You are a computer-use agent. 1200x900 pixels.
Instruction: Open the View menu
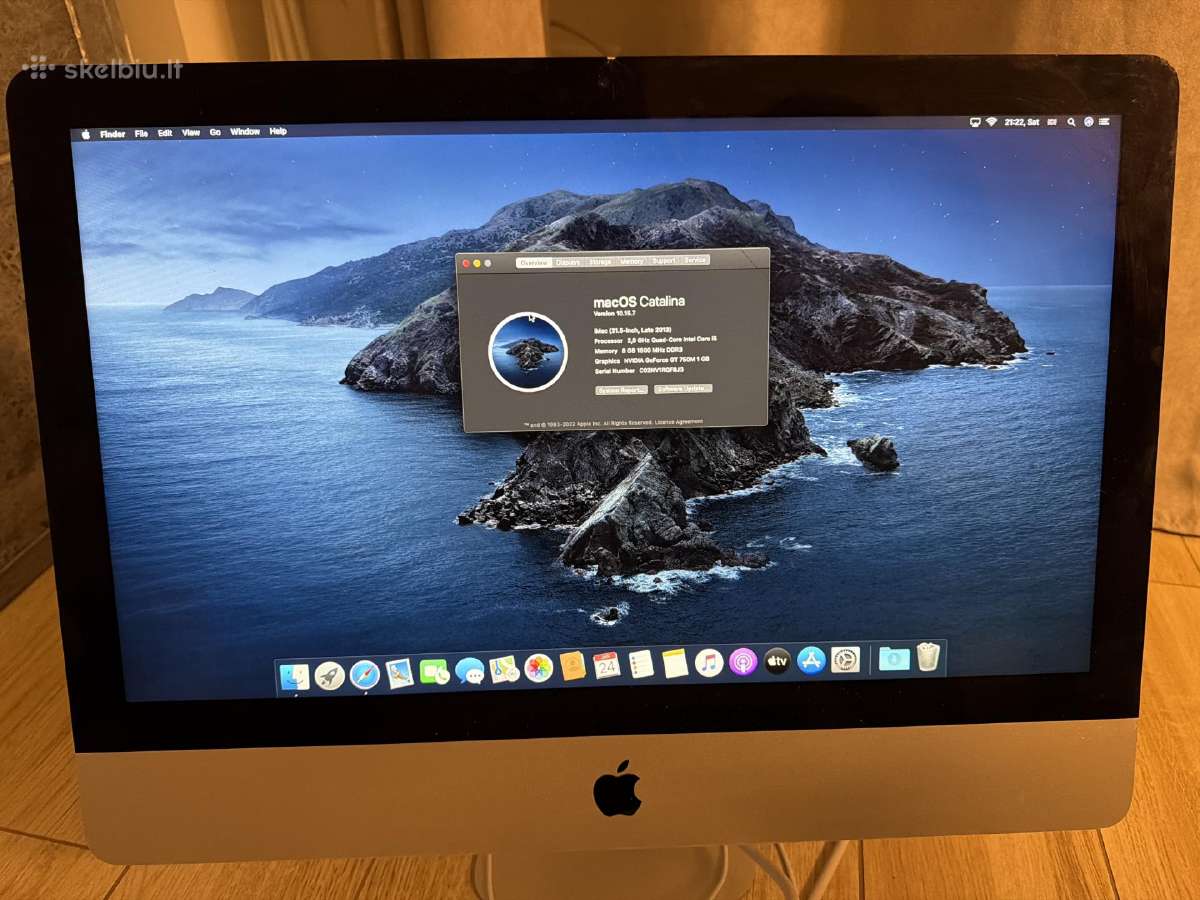pos(190,132)
